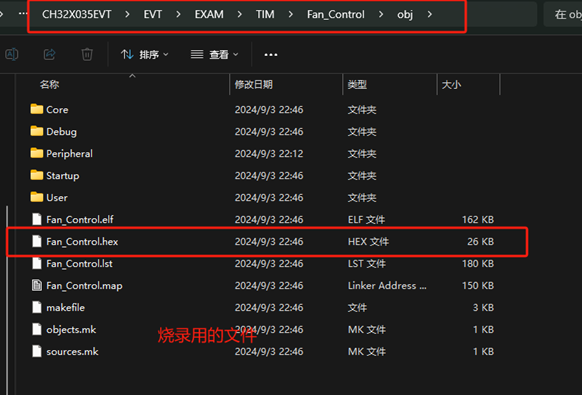Show hidden breadcrumb path segments

click(23, 14)
